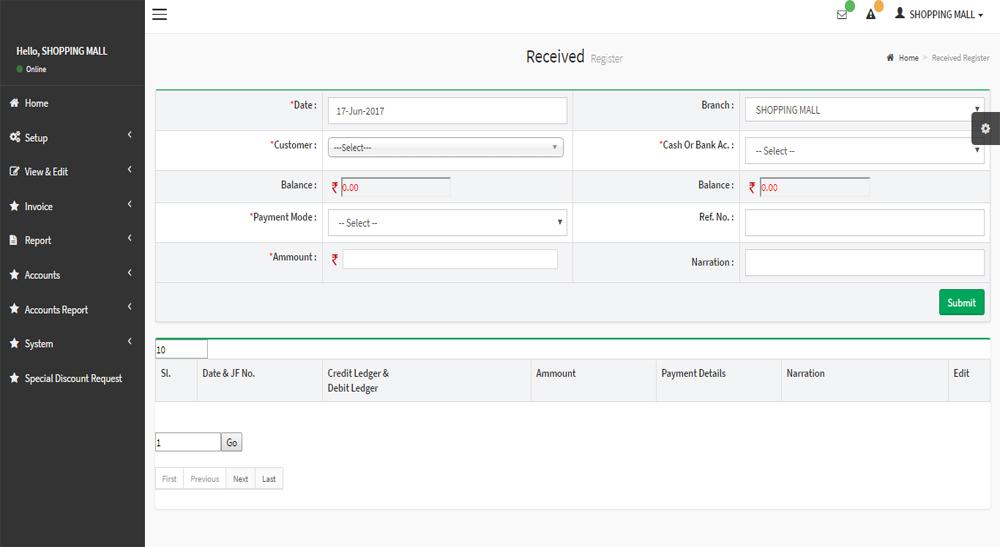Click the settings gear panel icon
The height and width of the screenshot is (547, 1000).
(985, 128)
